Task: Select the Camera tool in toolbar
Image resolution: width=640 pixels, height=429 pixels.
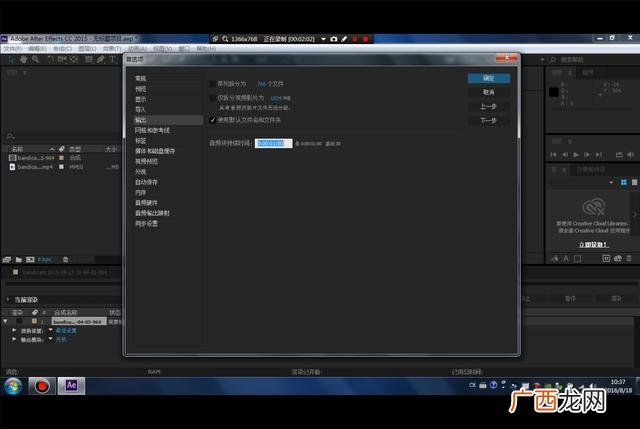Action: point(62,60)
